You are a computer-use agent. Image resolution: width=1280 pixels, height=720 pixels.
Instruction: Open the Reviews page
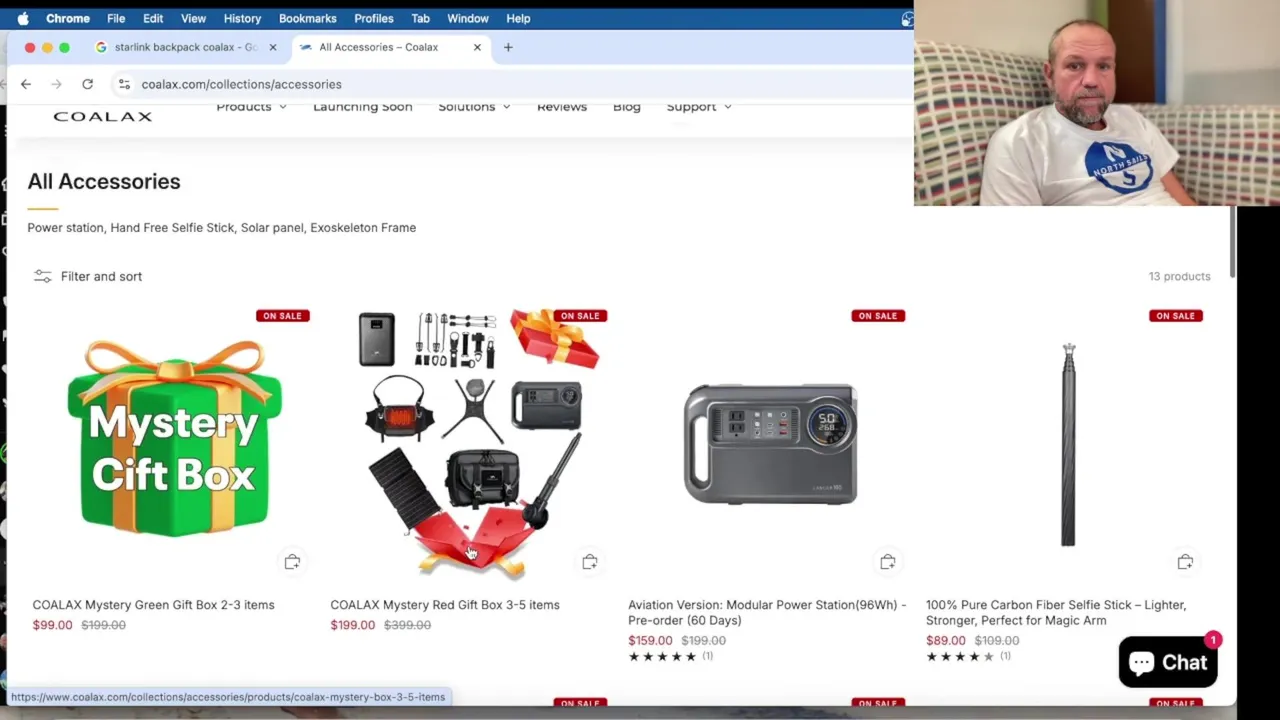pos(562,106)
